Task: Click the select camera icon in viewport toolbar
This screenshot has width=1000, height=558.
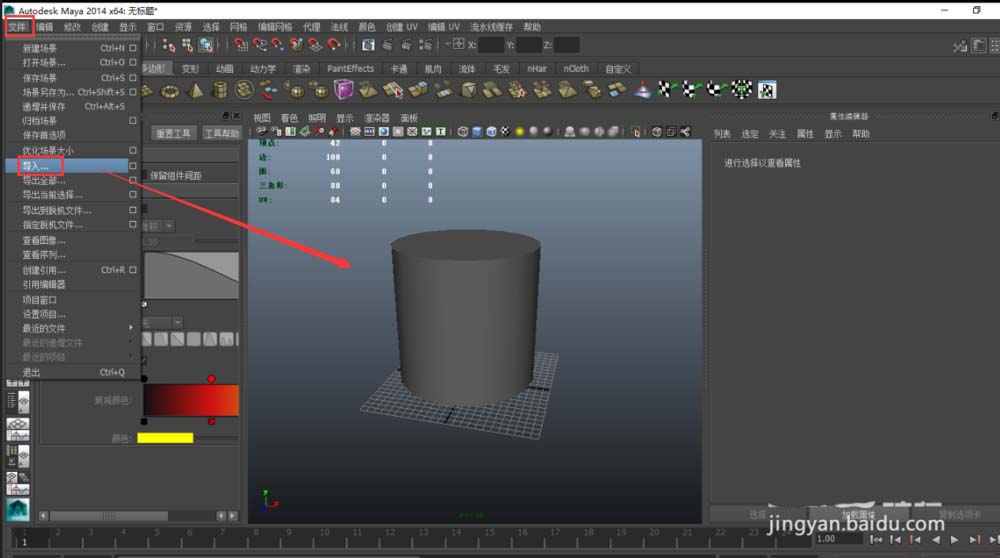Action: (x=261, y=131)
